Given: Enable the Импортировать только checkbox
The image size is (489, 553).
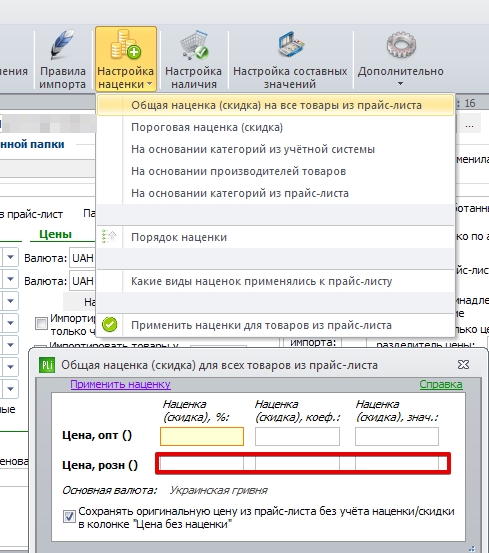Looking at the screenshot, I should pos(41,323).
